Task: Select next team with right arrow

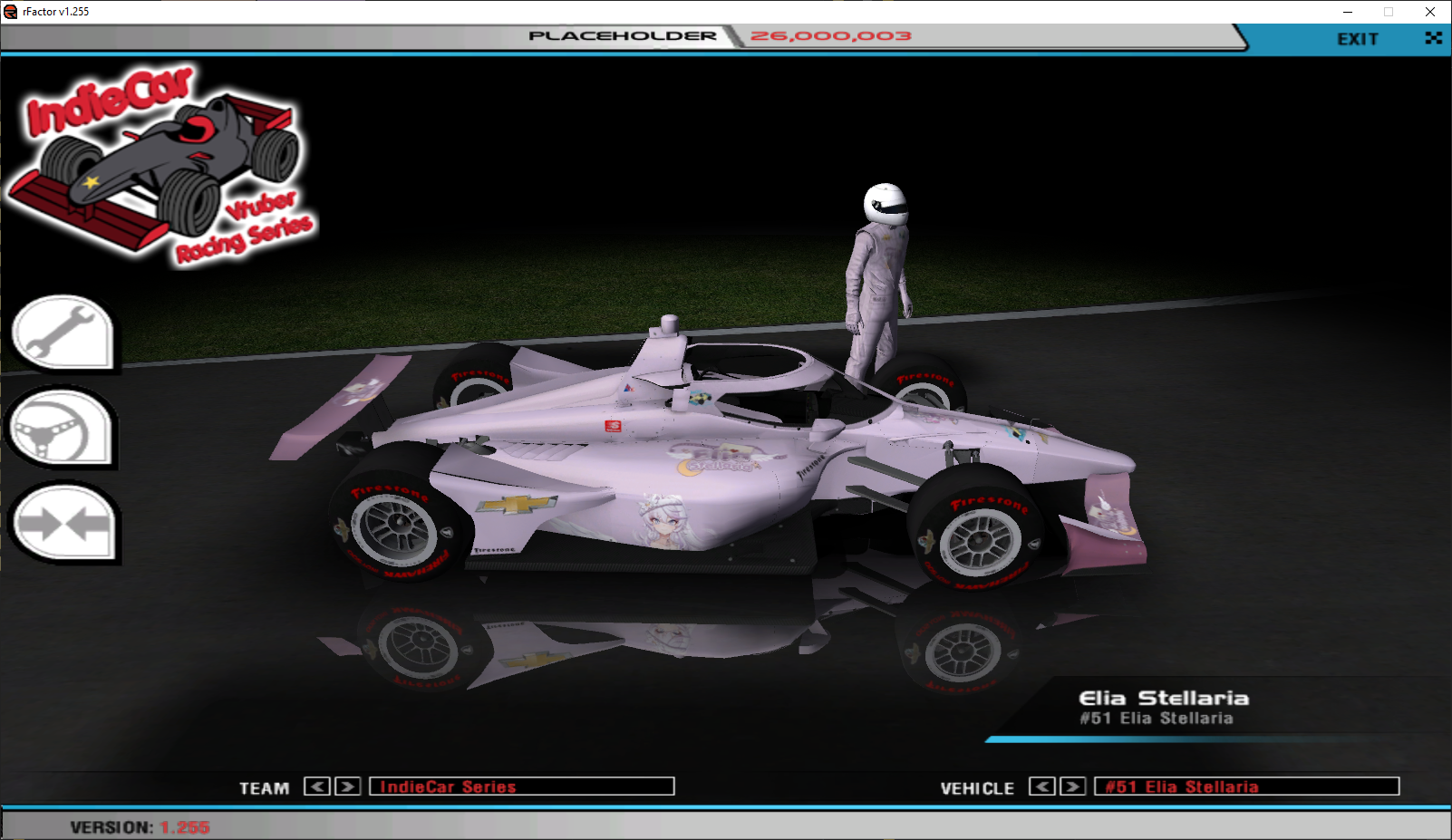Action: [x=347, y=787]
